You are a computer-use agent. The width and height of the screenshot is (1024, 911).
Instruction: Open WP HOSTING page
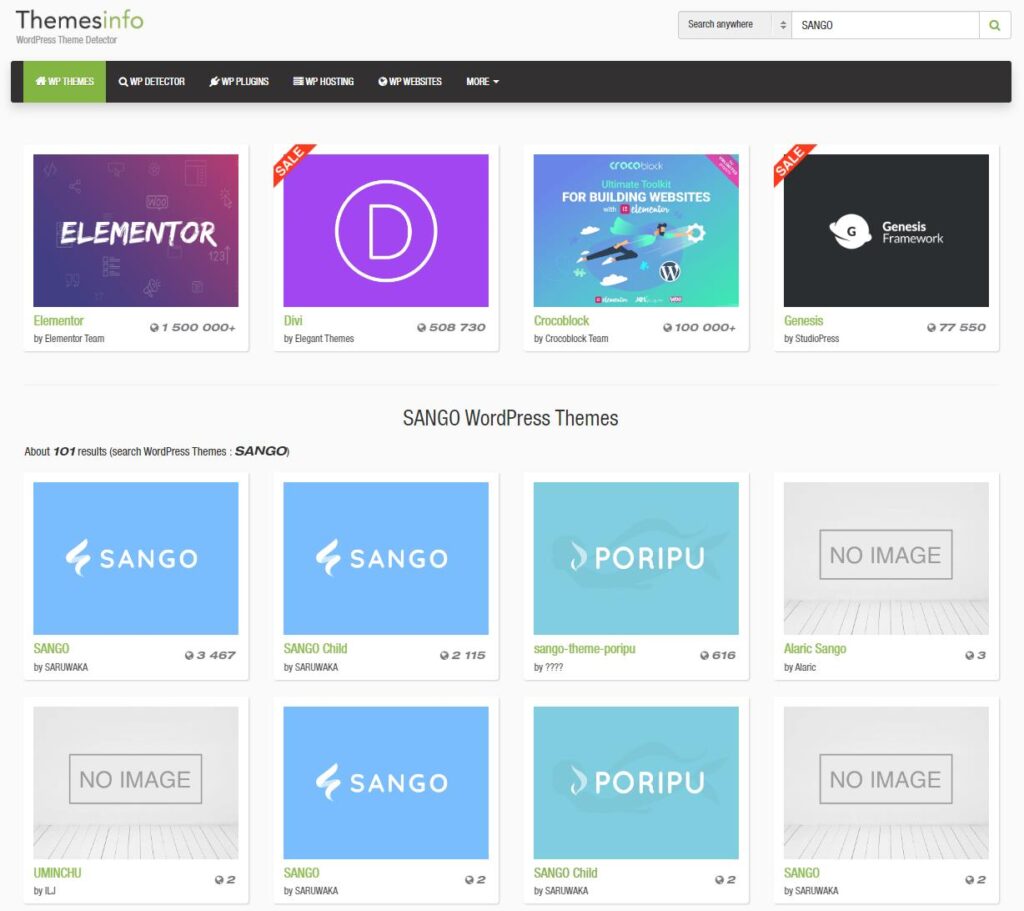point(324,82)
